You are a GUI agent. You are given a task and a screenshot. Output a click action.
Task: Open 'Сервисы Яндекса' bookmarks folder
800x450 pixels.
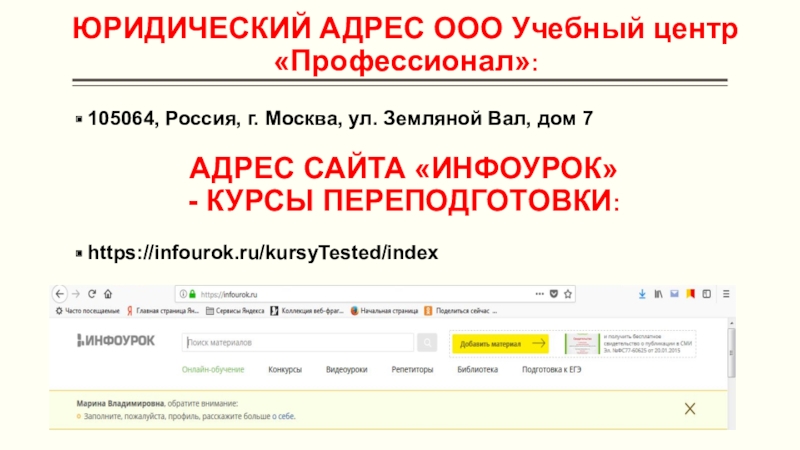tap(235, 311)
